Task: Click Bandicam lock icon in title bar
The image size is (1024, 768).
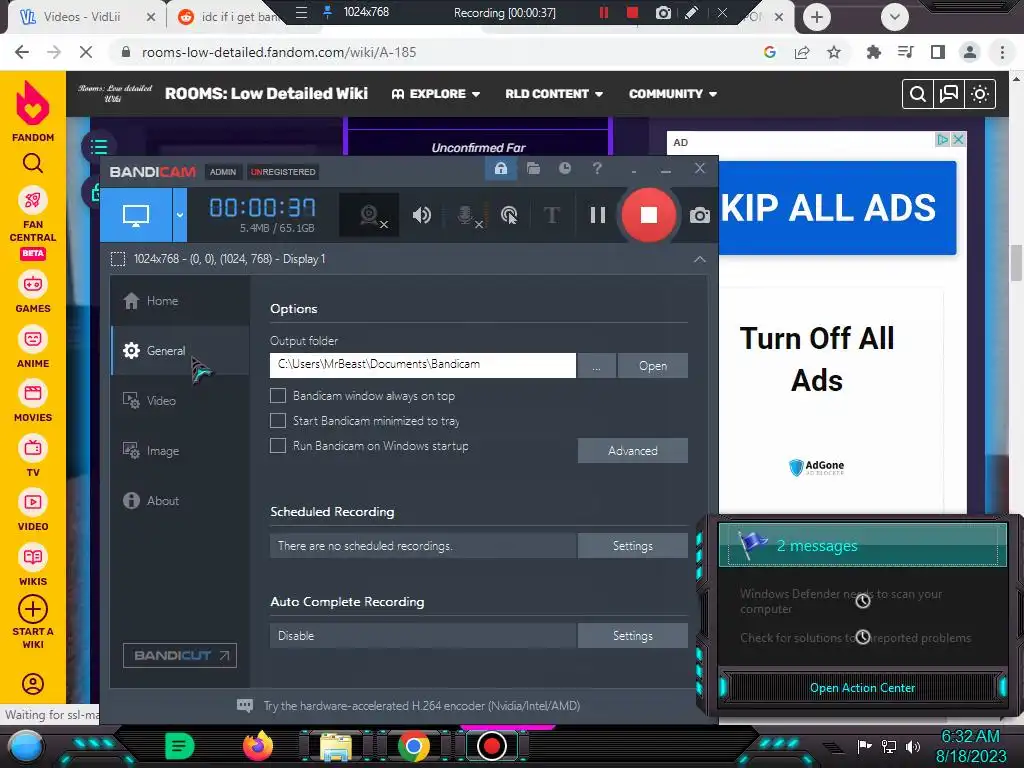Action: pos(501,169)
